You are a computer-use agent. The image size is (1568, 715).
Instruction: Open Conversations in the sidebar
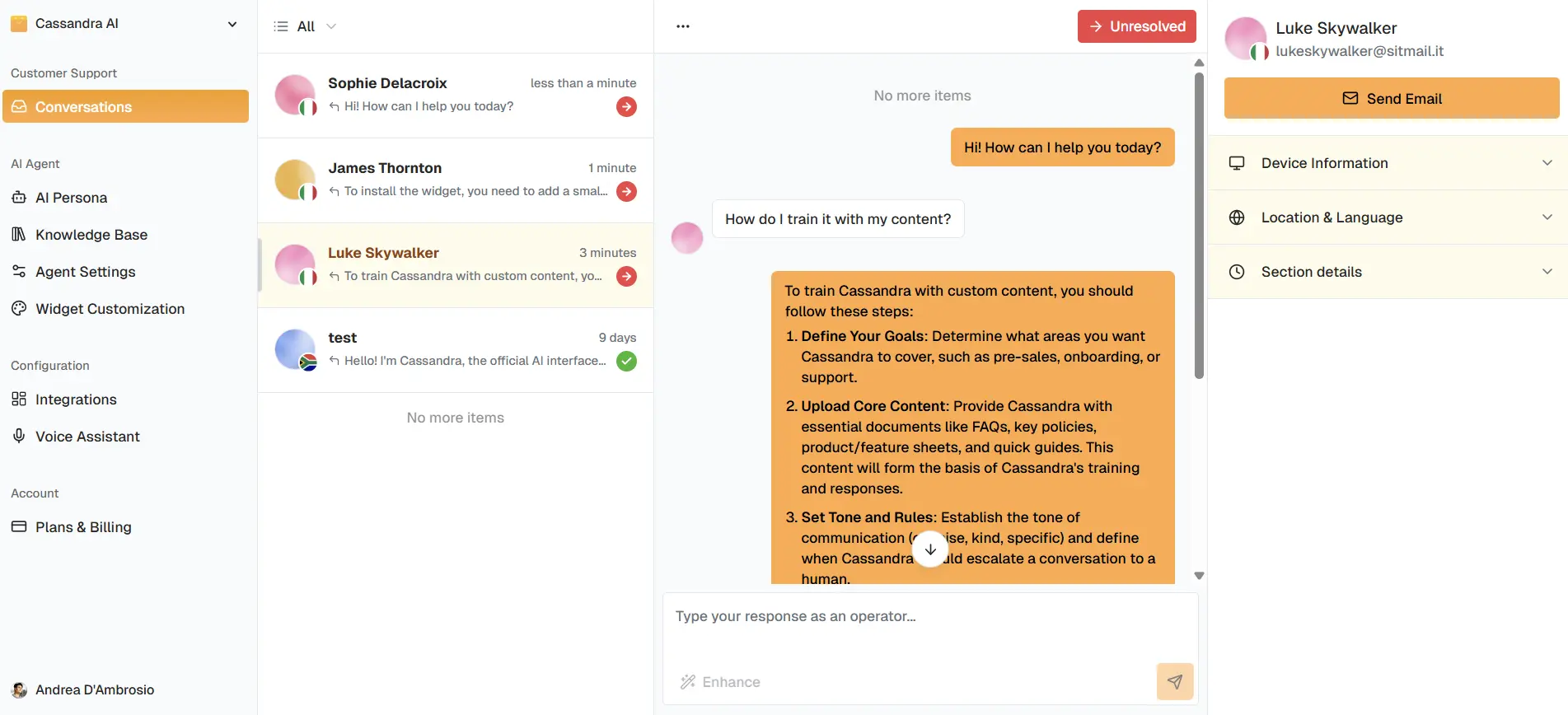pos(125,106)
